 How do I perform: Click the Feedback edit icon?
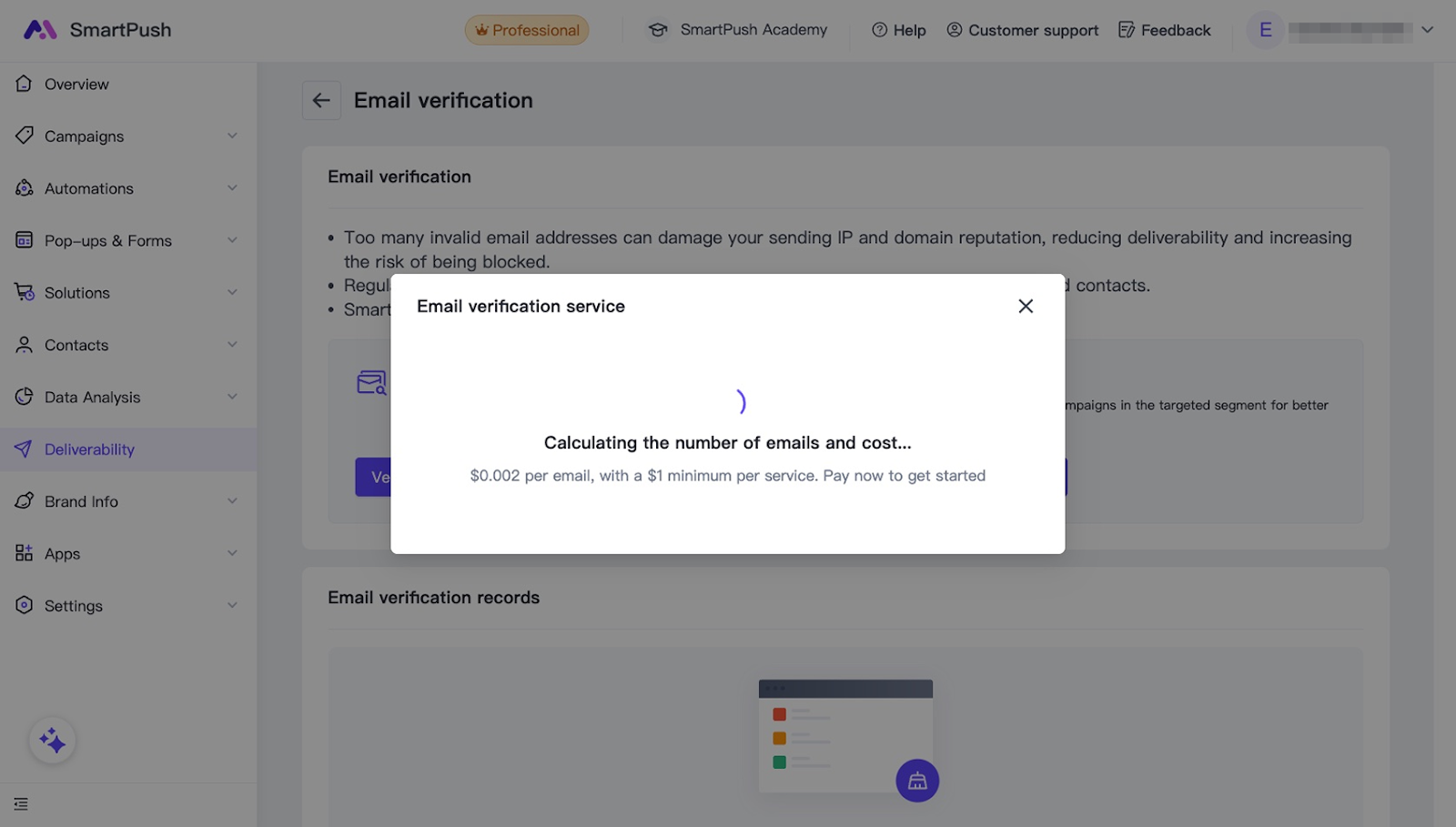(1127, 30)
